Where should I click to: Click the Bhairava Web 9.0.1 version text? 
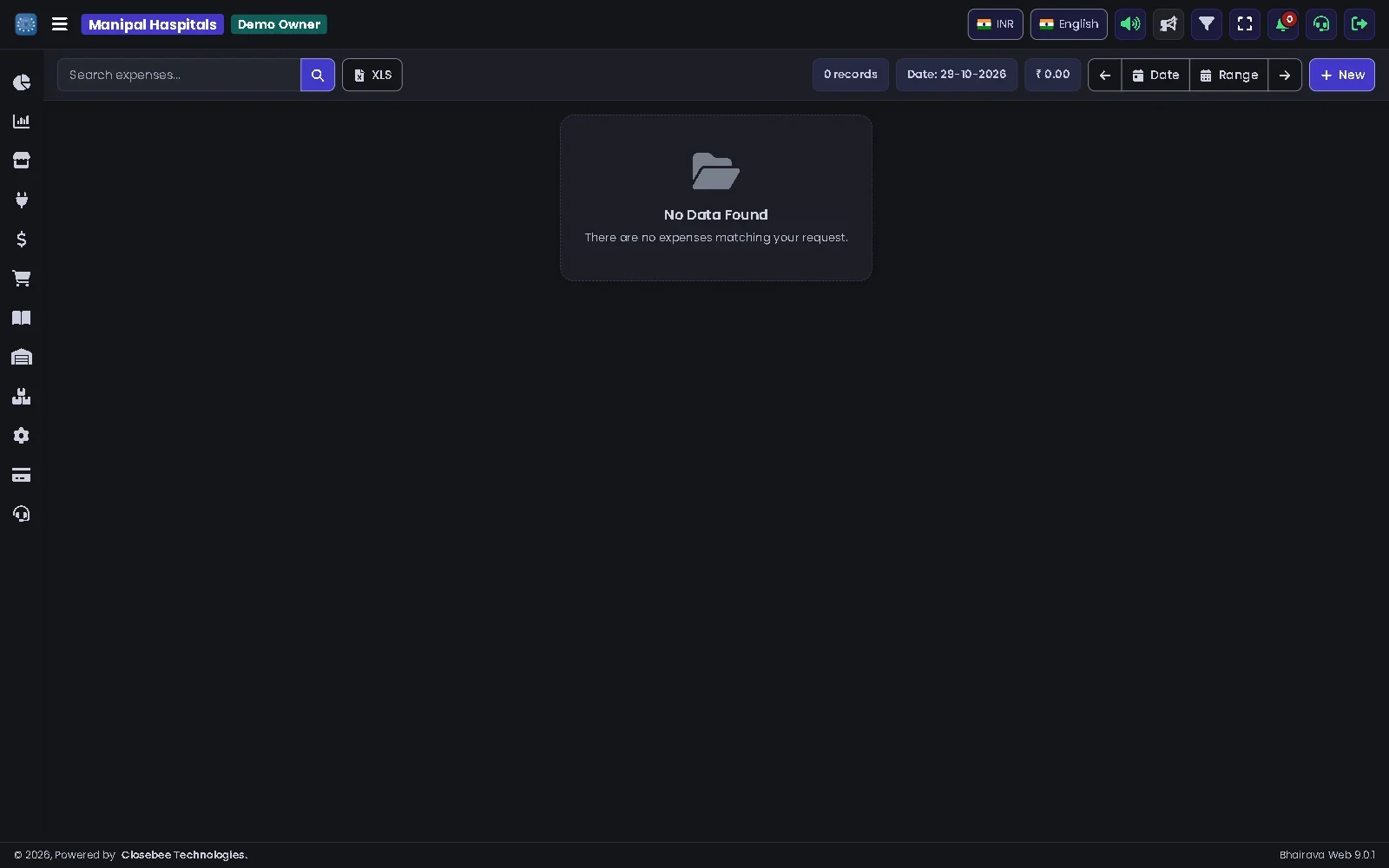pos(1327,855)
